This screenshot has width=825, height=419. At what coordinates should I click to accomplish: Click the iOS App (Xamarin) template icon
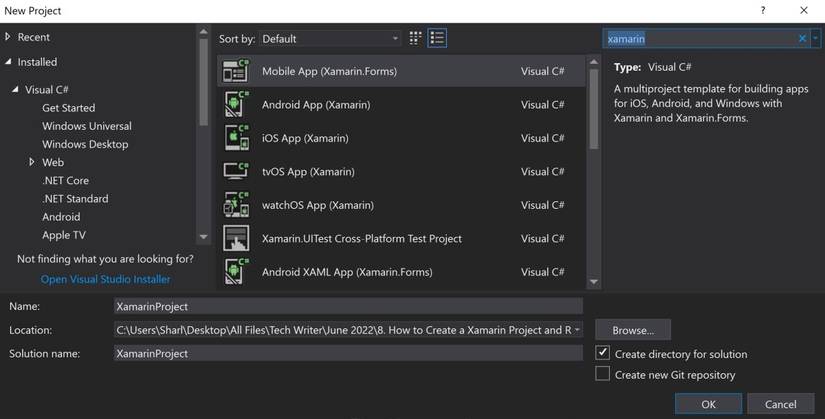[236, 138]
